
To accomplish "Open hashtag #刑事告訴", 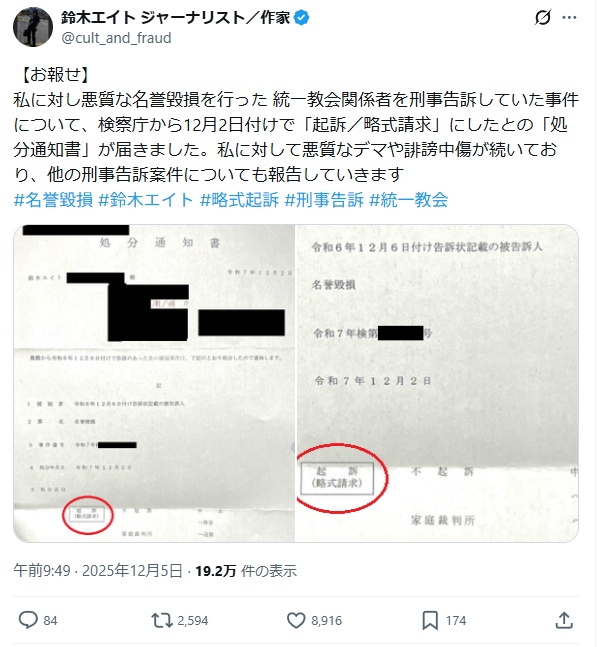I will click(324, 200).
